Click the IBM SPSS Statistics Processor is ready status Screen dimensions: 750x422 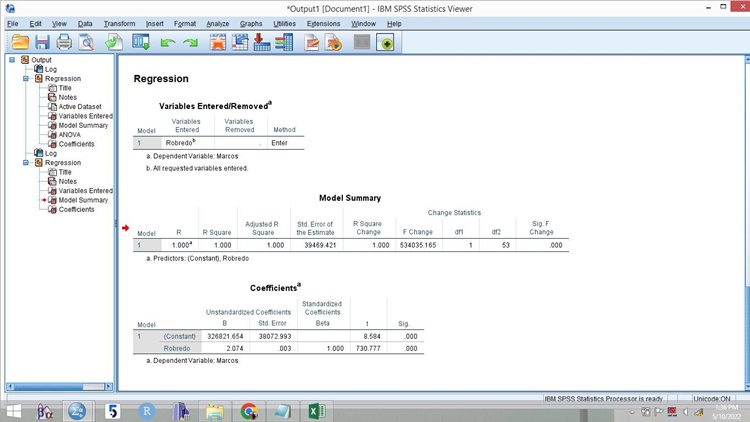(603, 399)
